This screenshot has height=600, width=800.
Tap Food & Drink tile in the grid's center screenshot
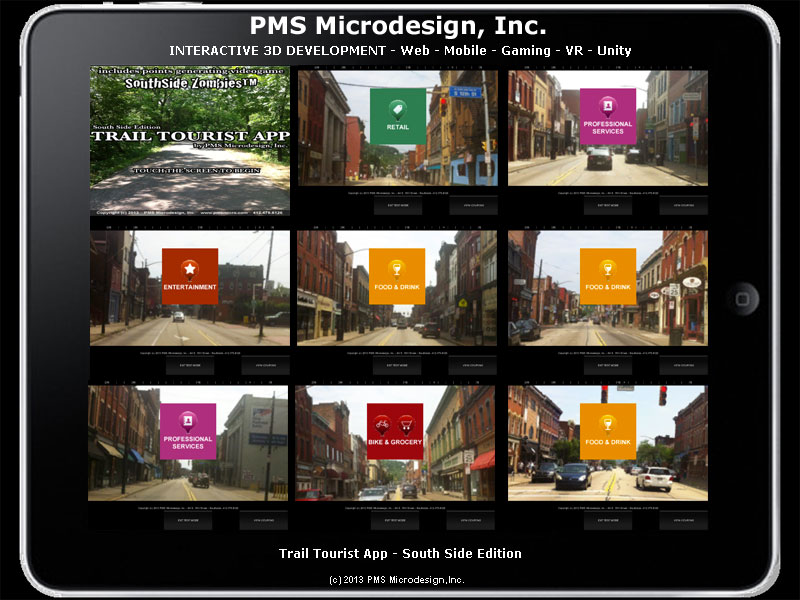pos(397,276)
